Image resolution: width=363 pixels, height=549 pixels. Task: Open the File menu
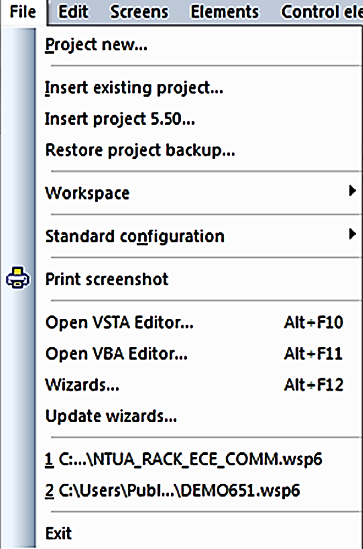(x=23, y=12)
